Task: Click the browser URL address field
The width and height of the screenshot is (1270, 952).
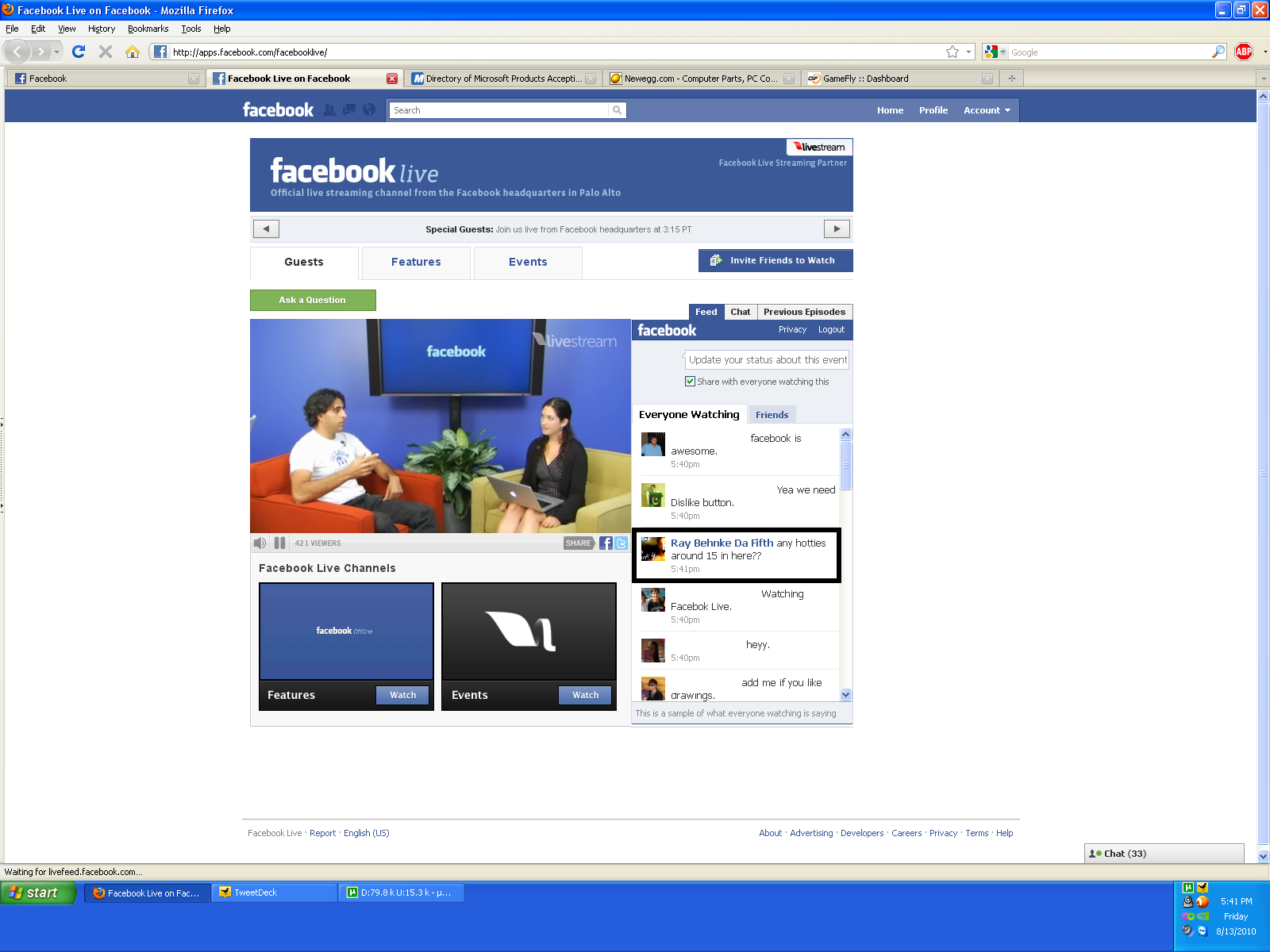Action: point(556,52)
